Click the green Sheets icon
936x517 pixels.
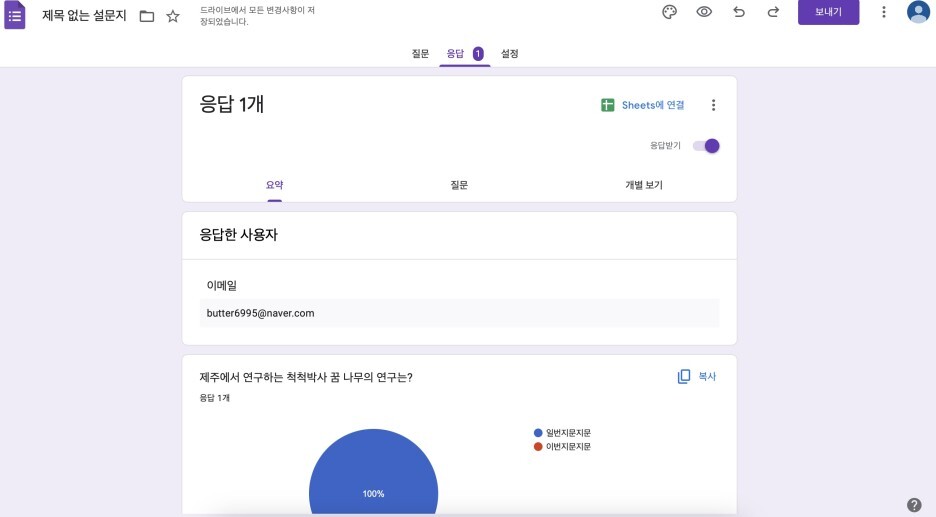point(608,105)
